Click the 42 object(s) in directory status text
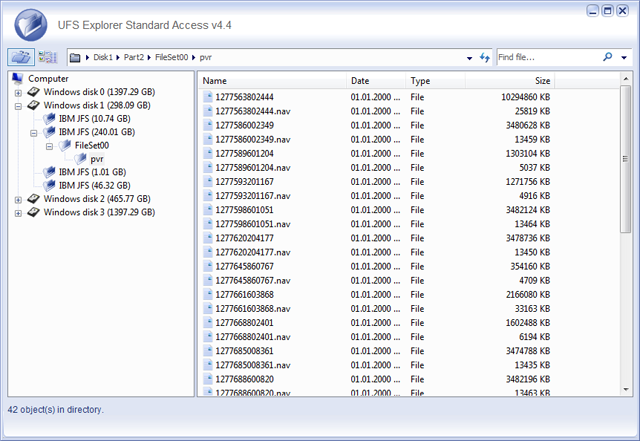This screenshot has width=640, height=441. [56, 410]
